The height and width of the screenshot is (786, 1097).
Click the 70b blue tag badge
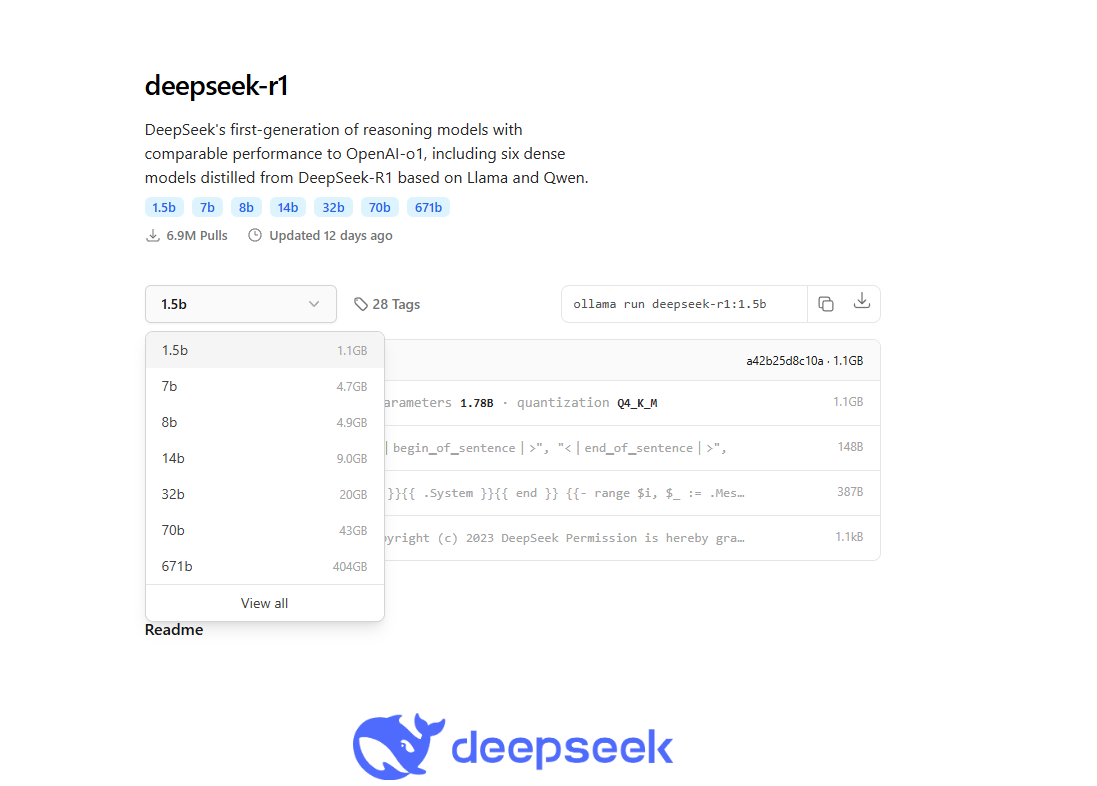tap(380, 207)
